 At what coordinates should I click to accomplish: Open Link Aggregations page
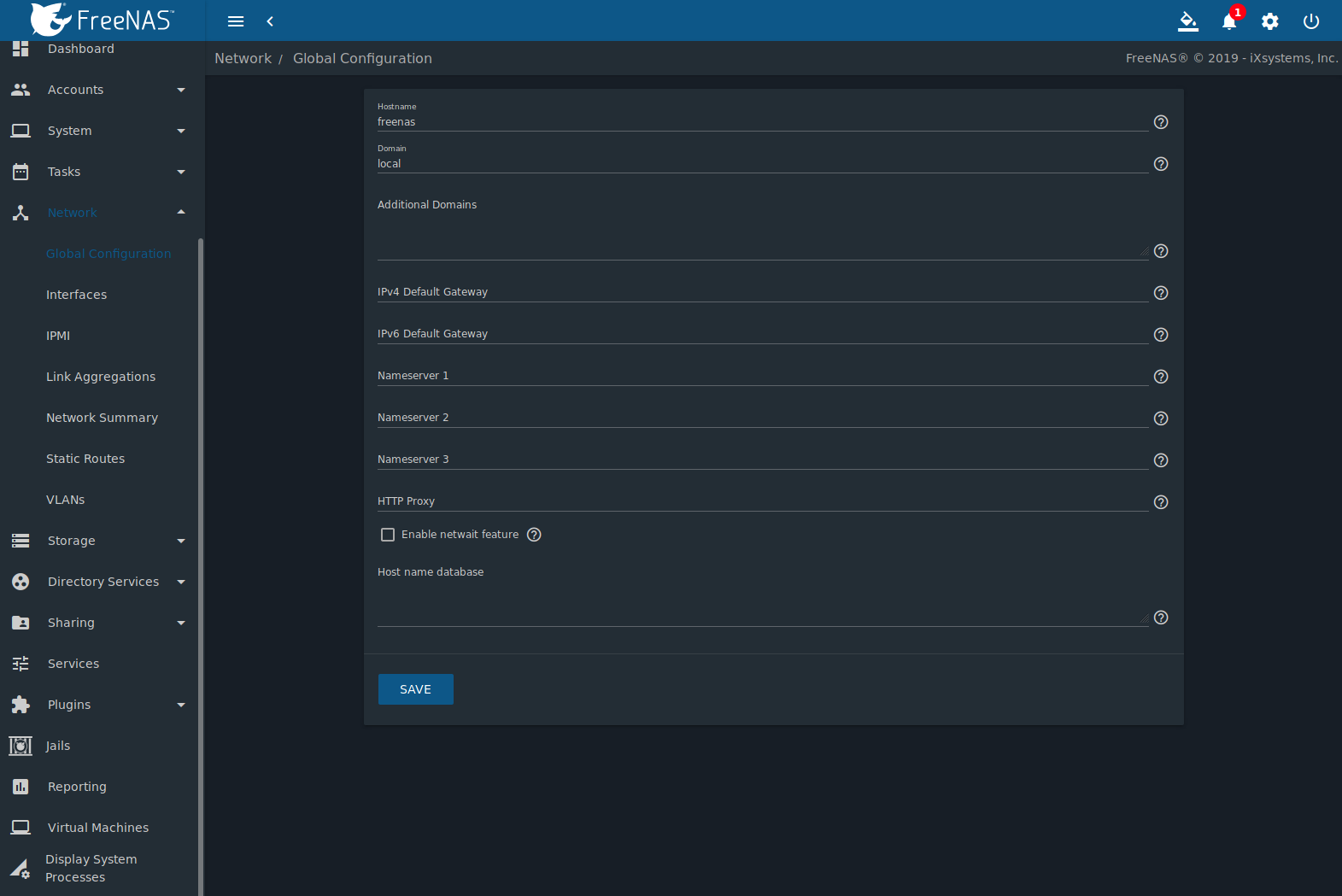101,377
